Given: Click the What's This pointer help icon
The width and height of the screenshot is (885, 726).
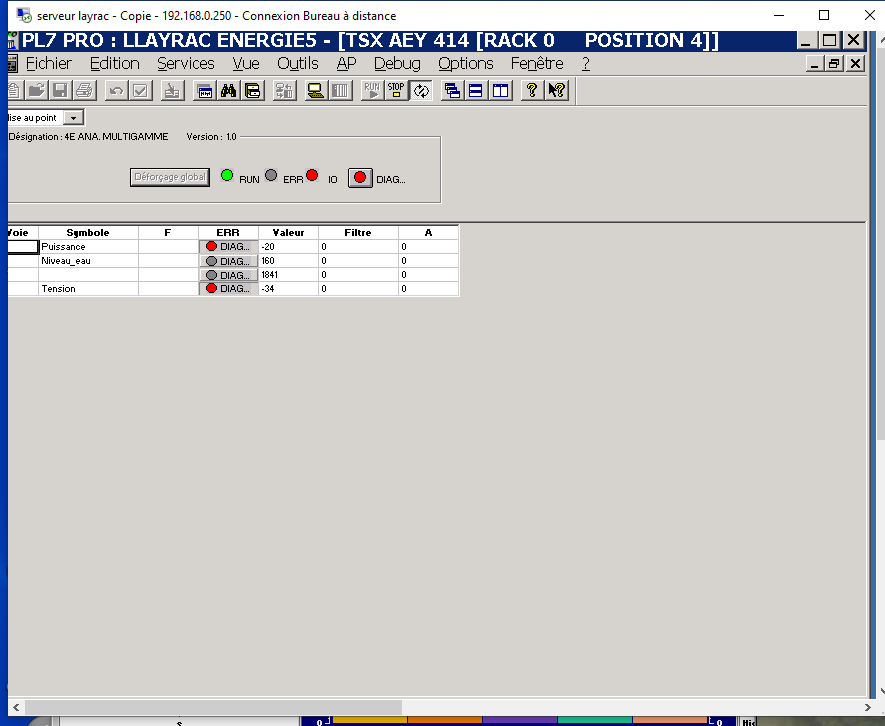Looking at the screenshot, I should (x=556, y=90).
